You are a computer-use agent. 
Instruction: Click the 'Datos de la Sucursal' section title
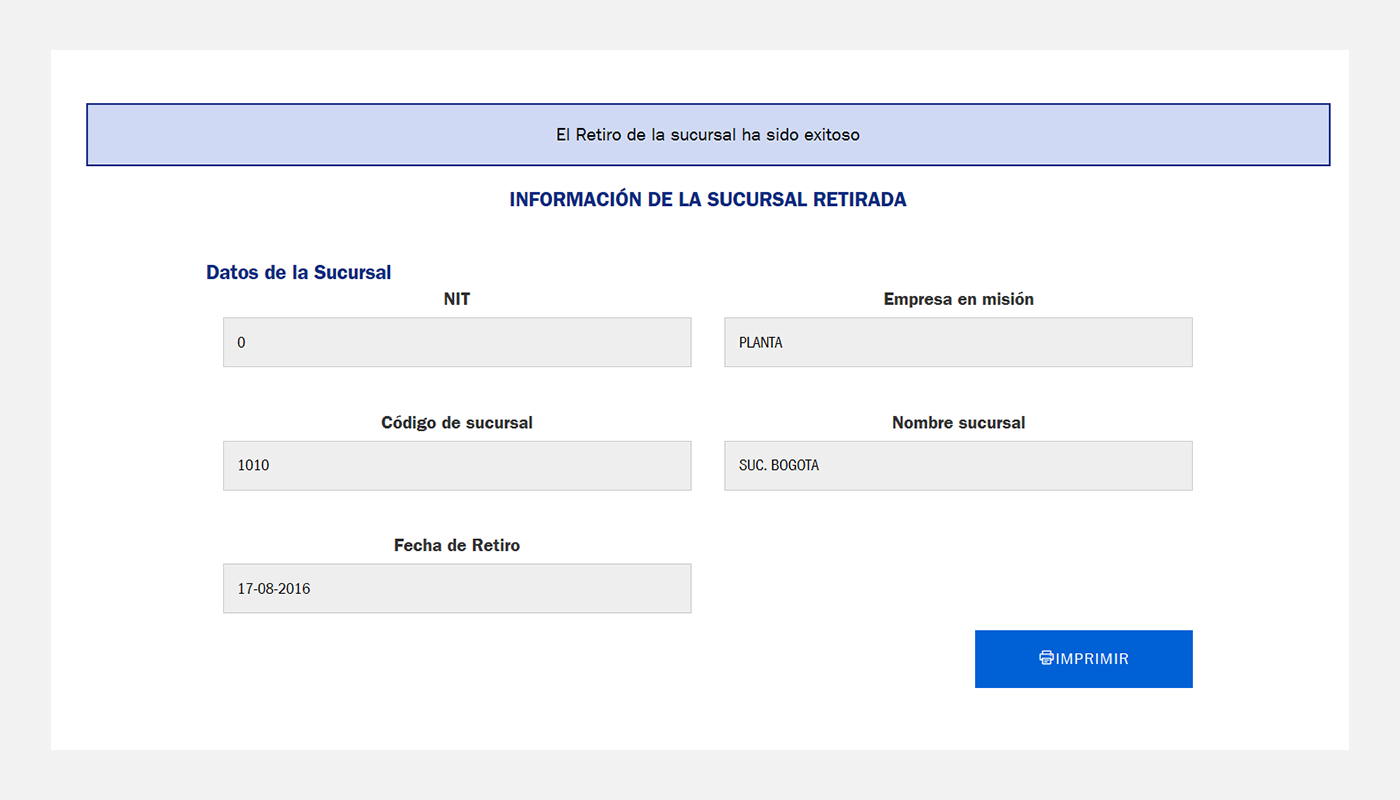[298, 272]
